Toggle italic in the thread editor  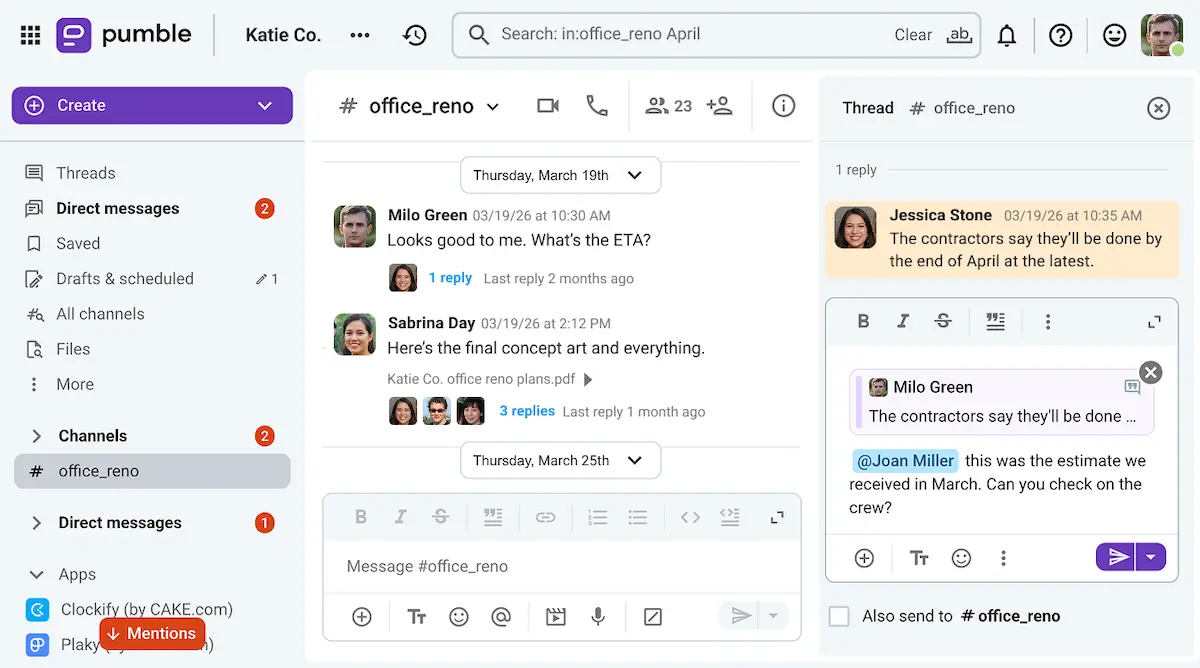(x=903, y=321)
